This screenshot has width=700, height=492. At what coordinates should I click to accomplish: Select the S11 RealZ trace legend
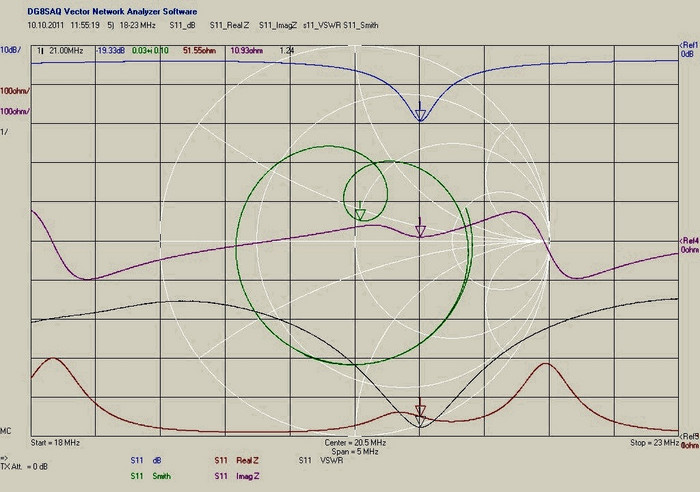tap(236, 460)
